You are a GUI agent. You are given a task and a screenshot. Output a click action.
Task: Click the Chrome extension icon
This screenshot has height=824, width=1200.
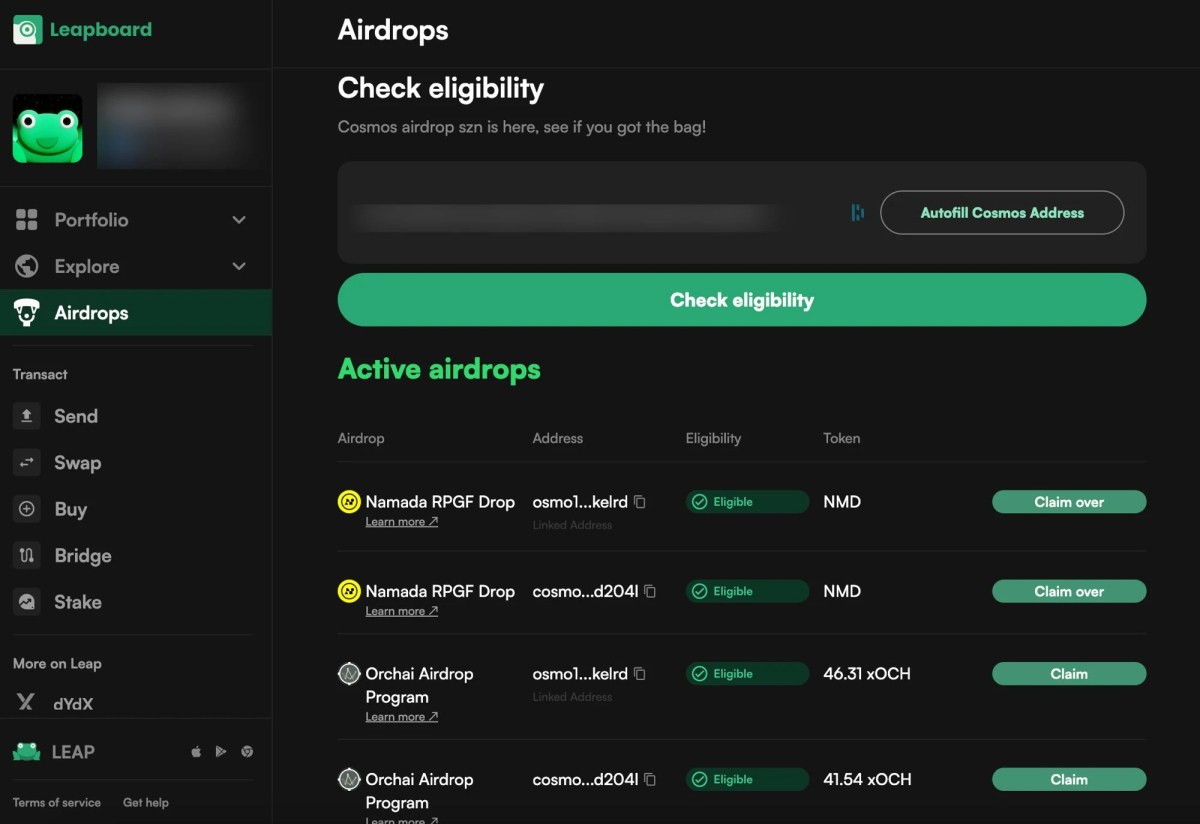tap(247, 752)
